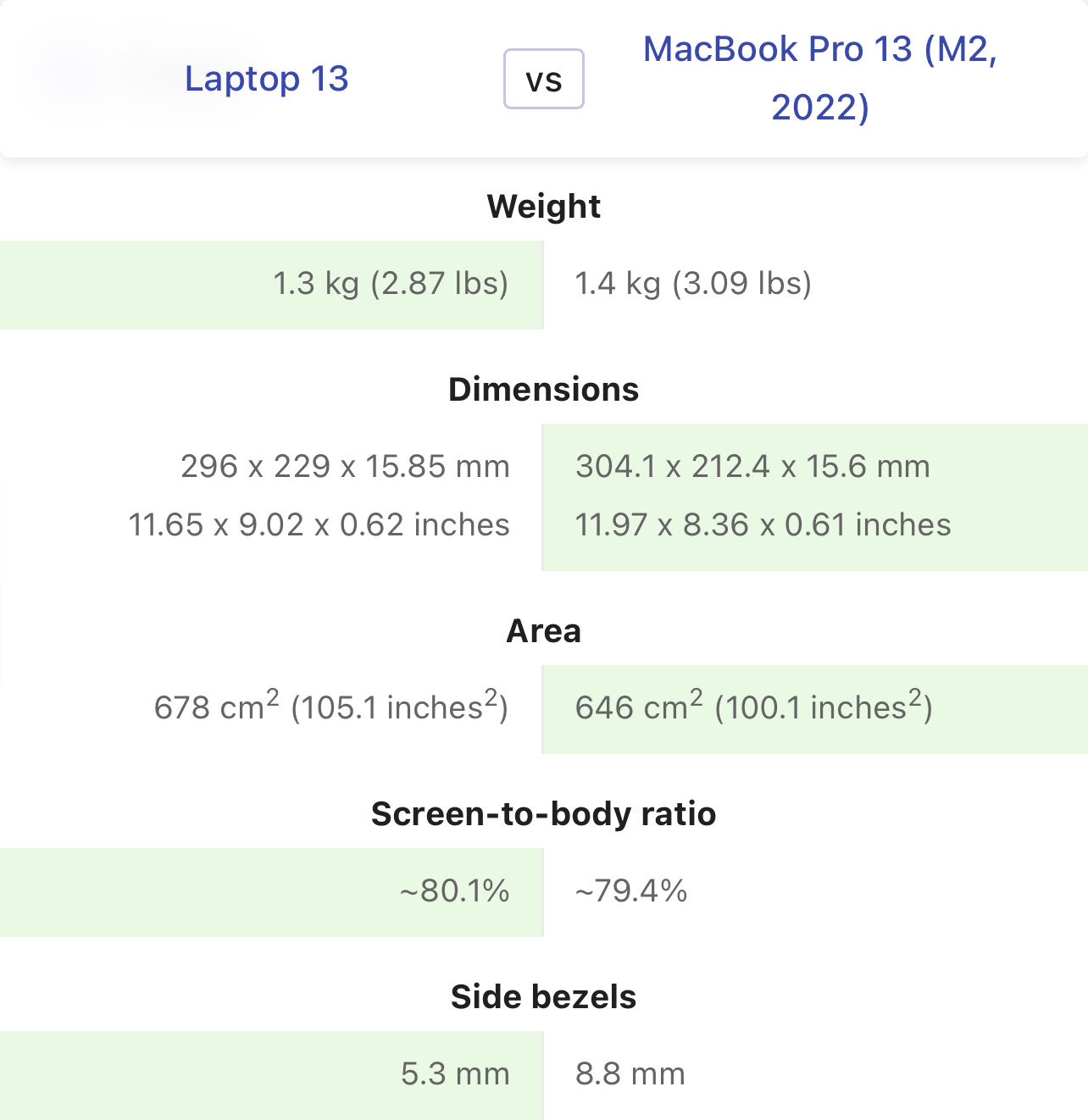Click the ~80.1% ratio cell
This screenshot has height=1120, width=1088.
point(271,892)
